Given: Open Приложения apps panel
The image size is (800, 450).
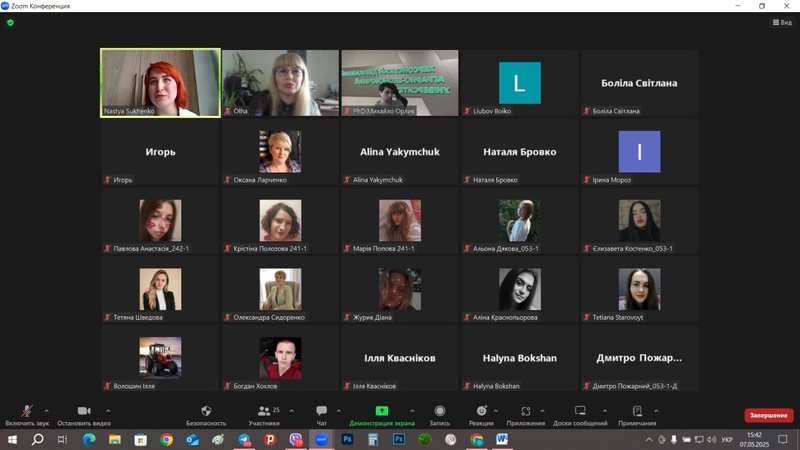Looking at the screenshot, I should coord(526,412).
